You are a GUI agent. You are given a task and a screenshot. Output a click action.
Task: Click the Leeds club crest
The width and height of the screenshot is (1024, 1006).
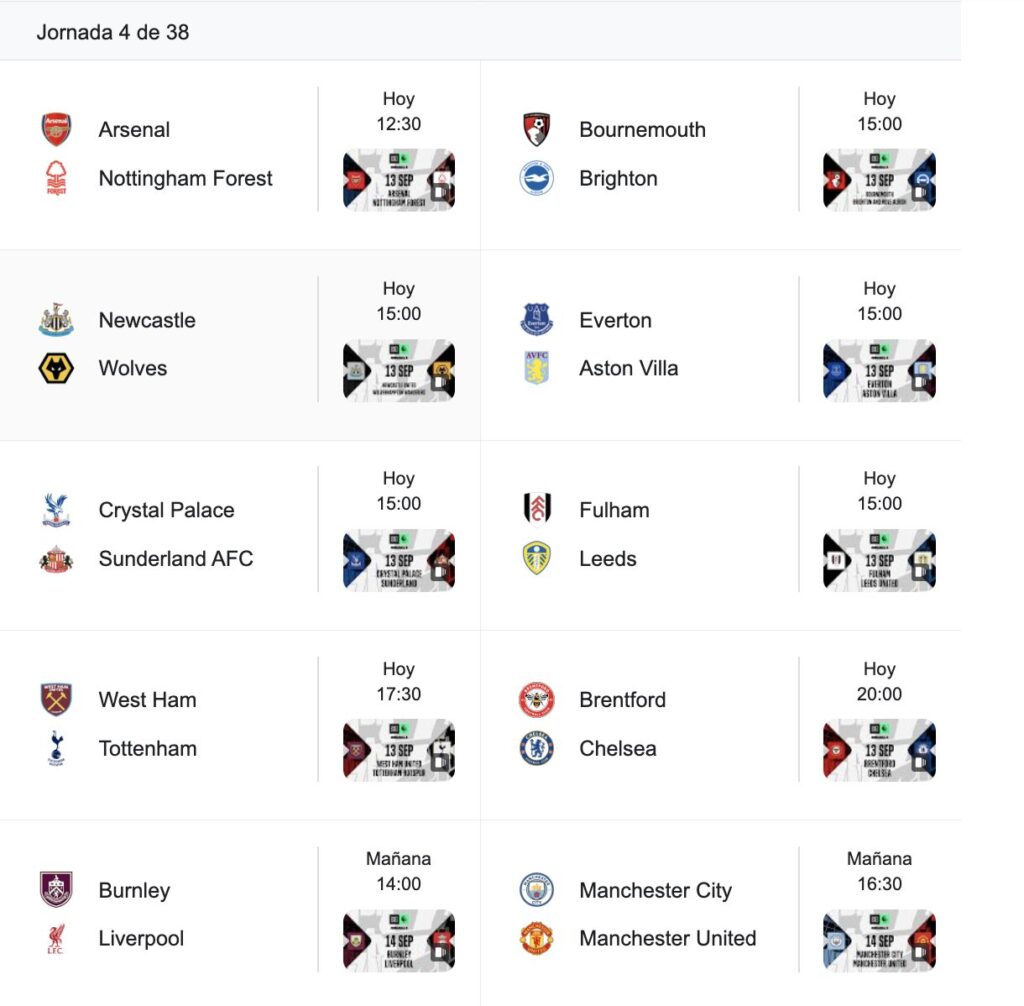tap(537, 559)
